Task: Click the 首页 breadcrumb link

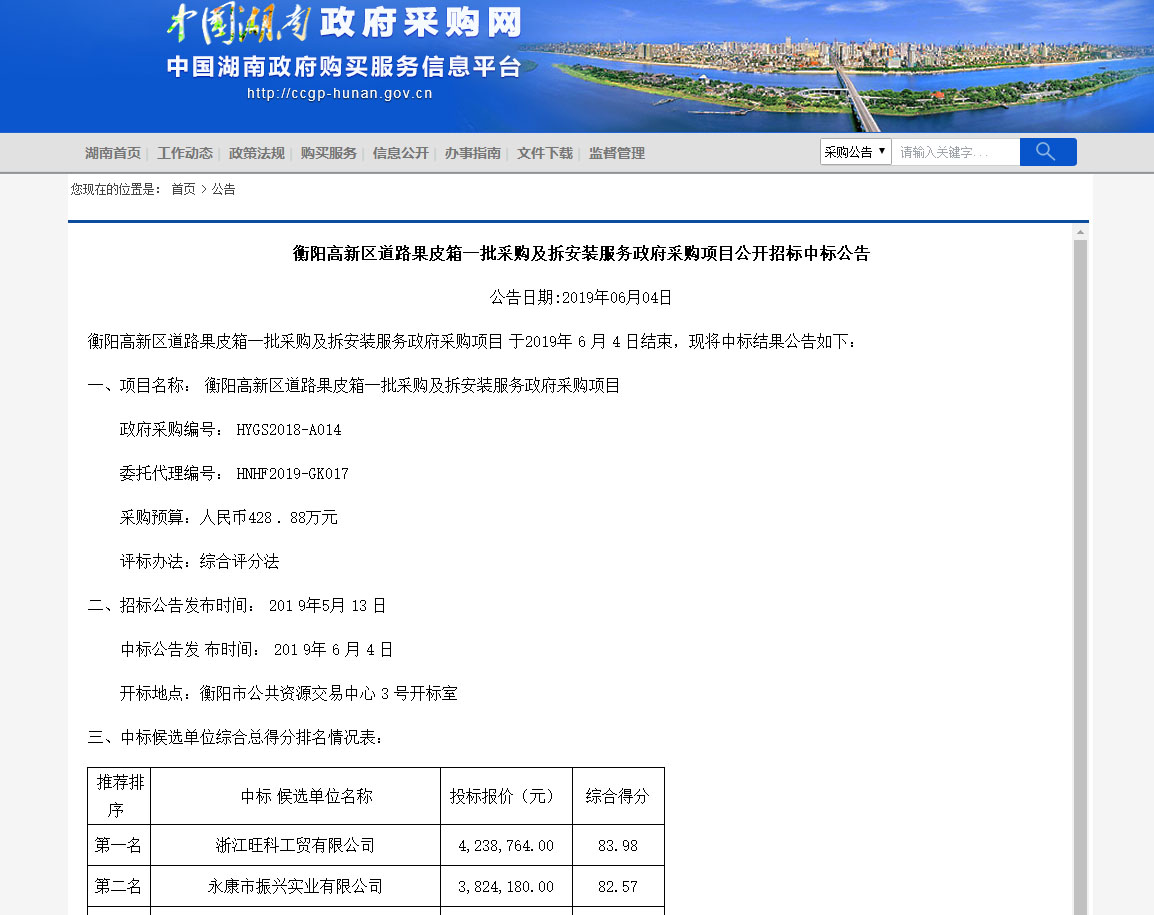Action: 183,189
